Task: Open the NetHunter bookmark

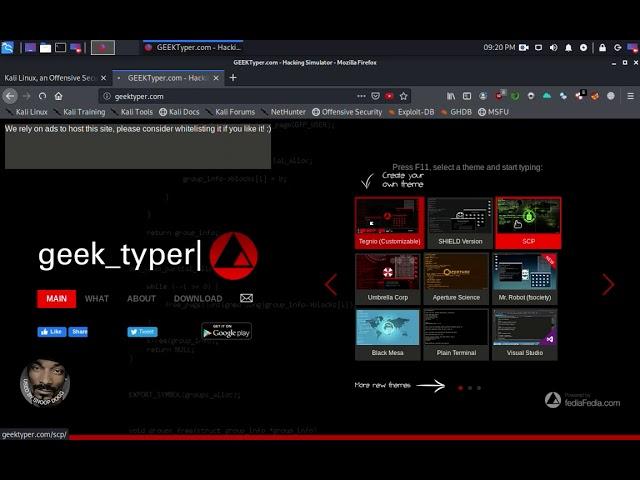Action: coord(283,112)
